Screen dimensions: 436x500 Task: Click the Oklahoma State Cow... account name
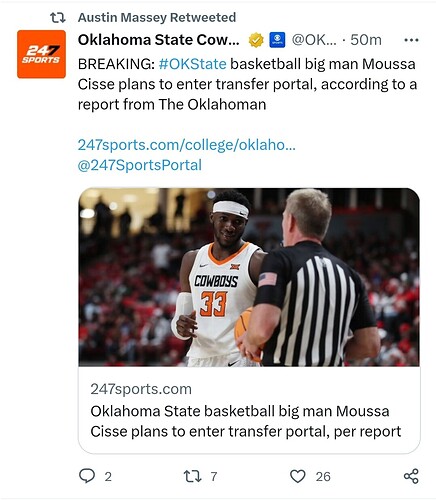coord(159,40)
